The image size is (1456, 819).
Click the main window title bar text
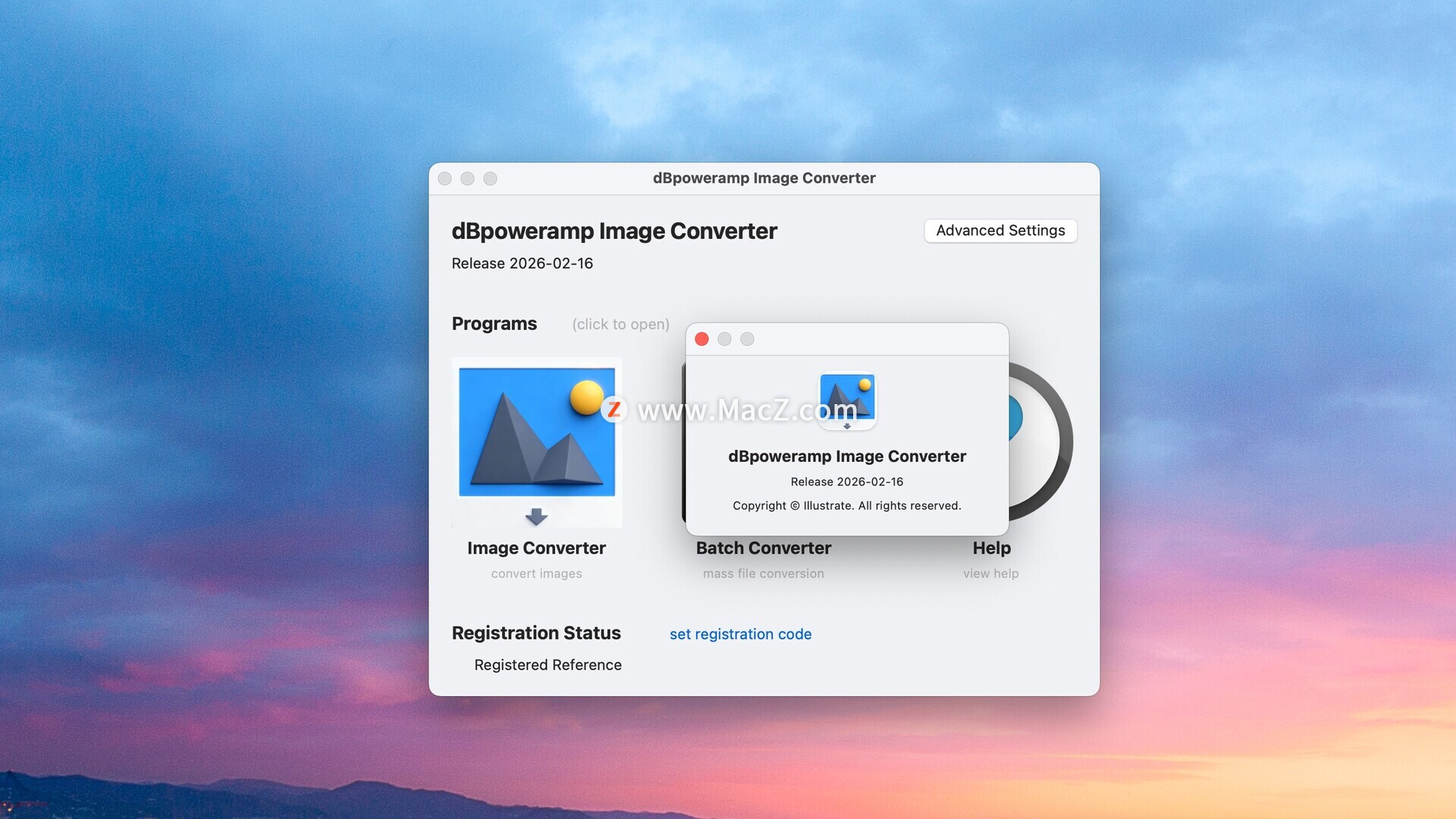point(764,178)
